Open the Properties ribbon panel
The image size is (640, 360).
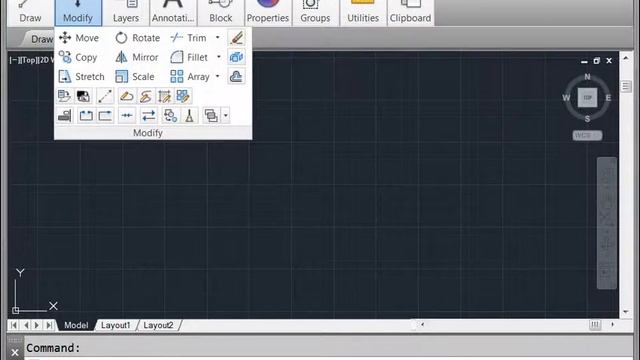coord(268,12)
